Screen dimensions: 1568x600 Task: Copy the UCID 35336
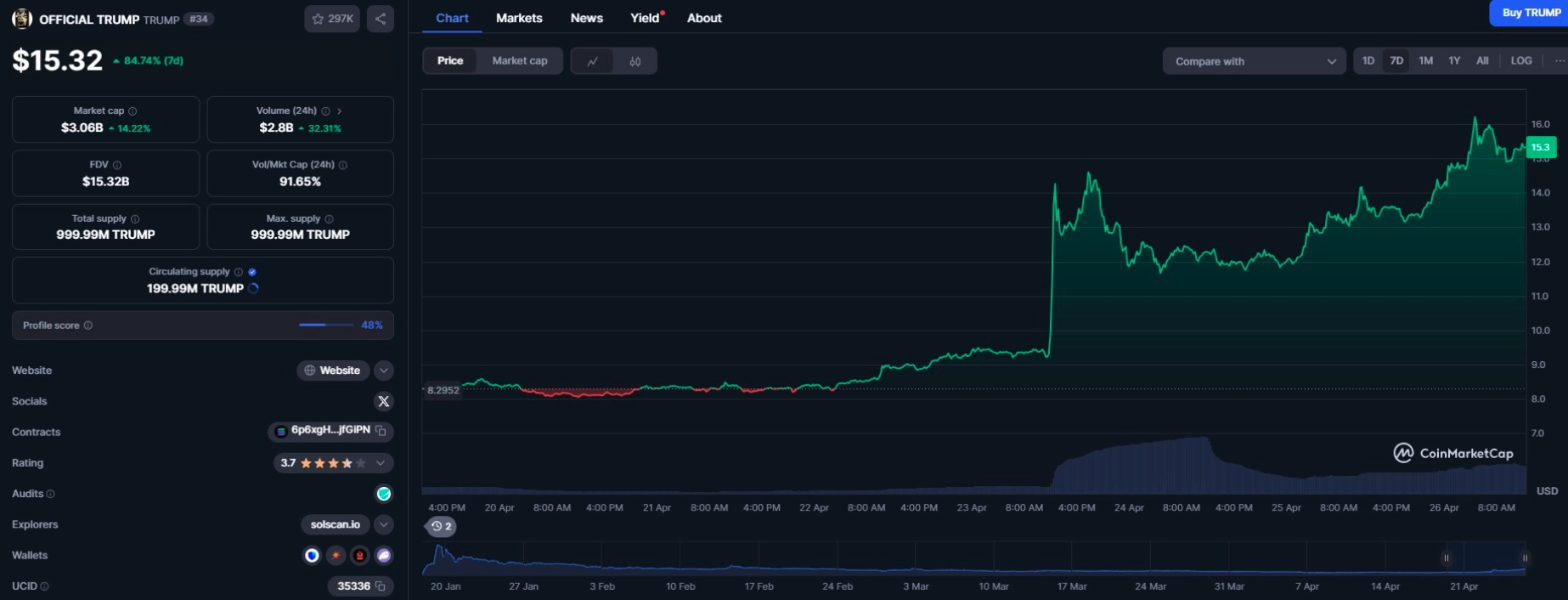coord(381,586)
